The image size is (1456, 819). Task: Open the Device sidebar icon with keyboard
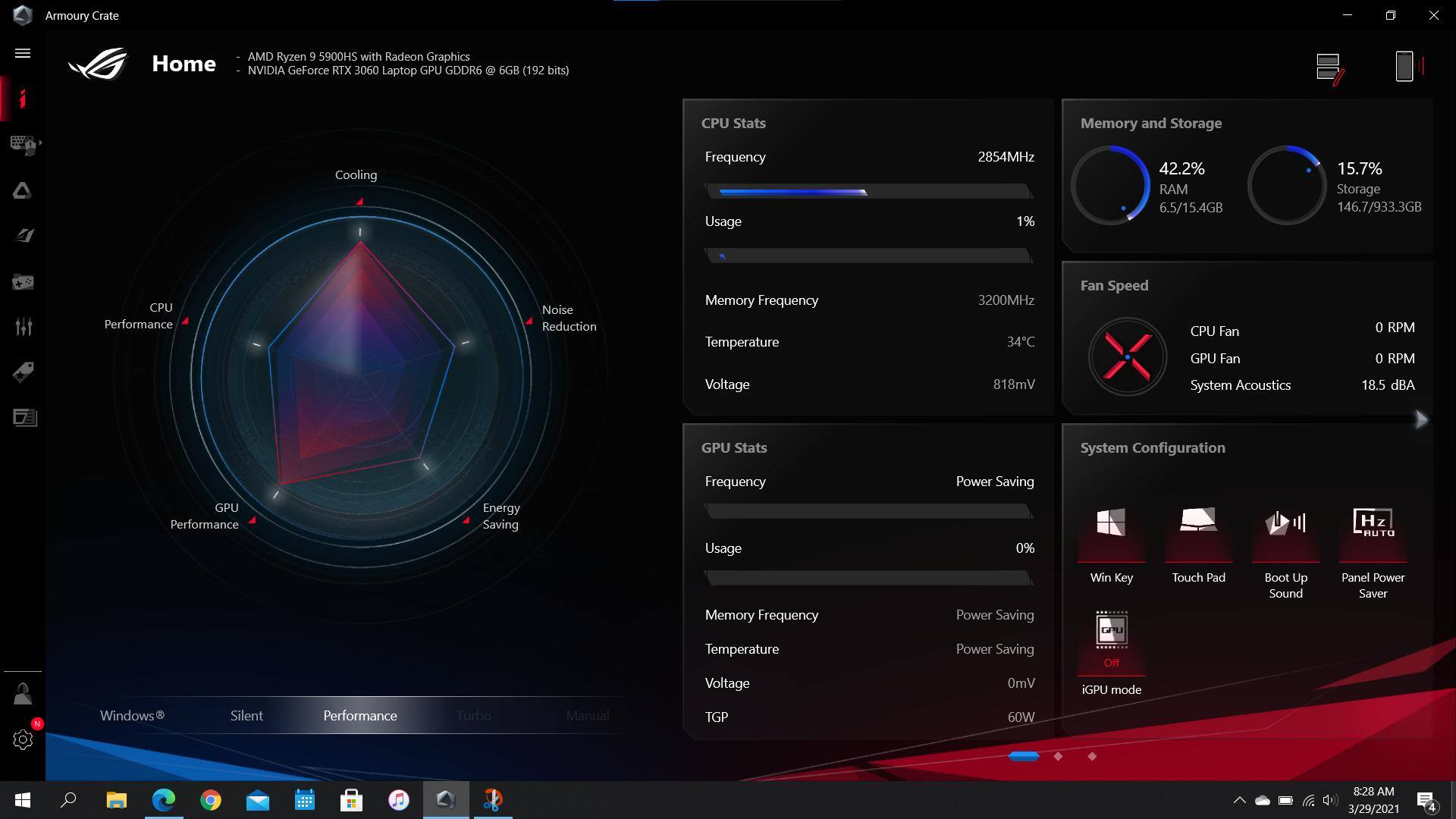click(24, 144)
